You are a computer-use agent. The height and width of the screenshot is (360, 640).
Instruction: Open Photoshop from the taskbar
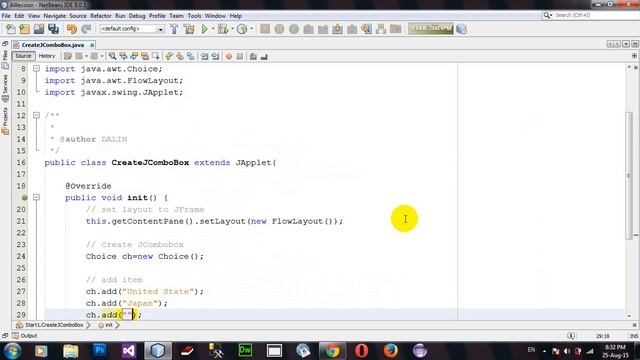pyautogui.click(x=100, y=351)
